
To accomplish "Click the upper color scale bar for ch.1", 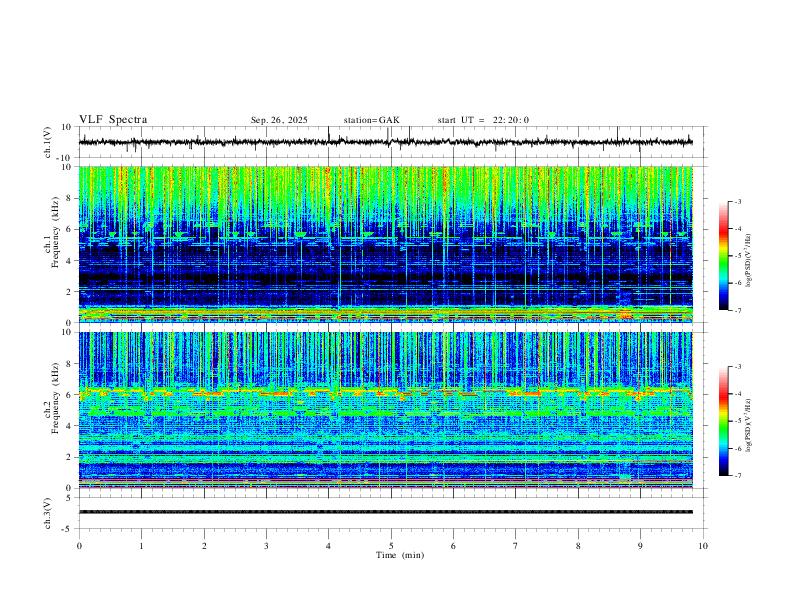I will (724, 256).
